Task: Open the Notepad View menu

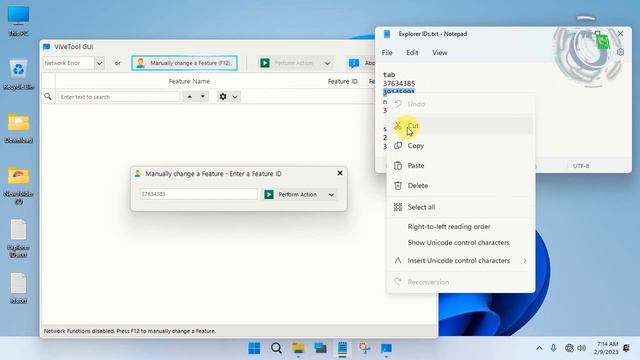Action: [440, 53]
